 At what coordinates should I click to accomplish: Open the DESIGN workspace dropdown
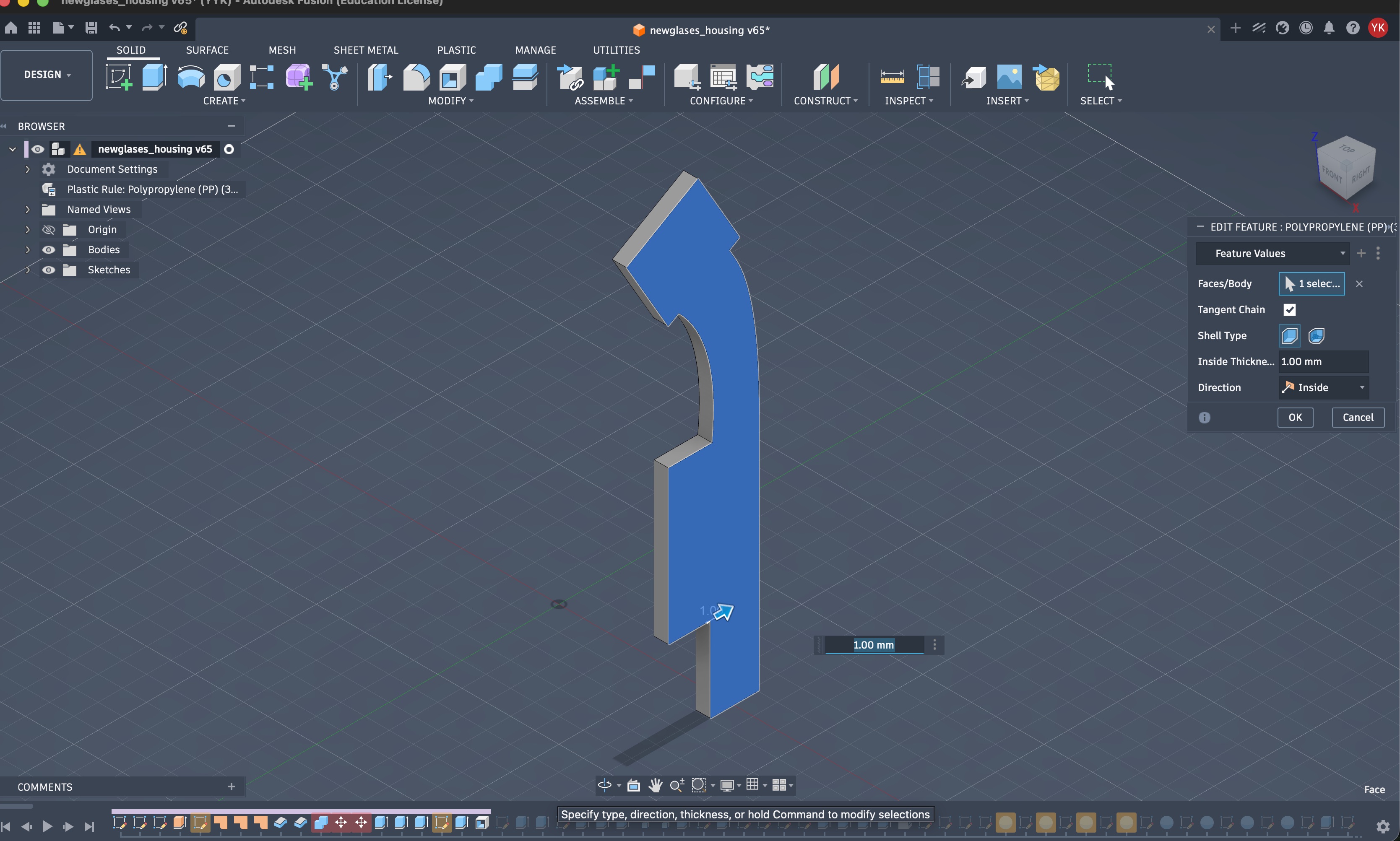point(47,75)
